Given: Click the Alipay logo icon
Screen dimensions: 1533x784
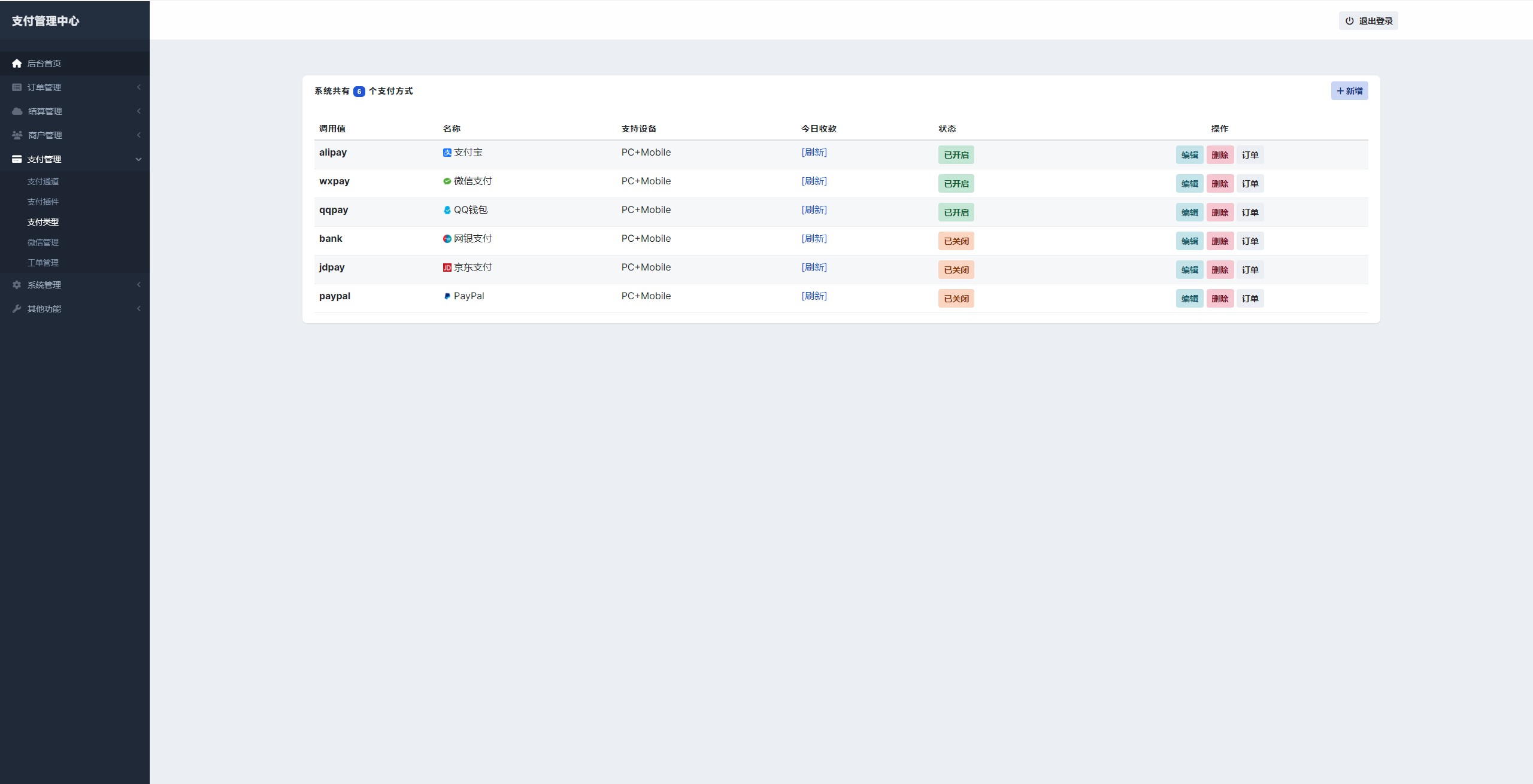Looking at the screenshot, I should click(x=447, y=153).
